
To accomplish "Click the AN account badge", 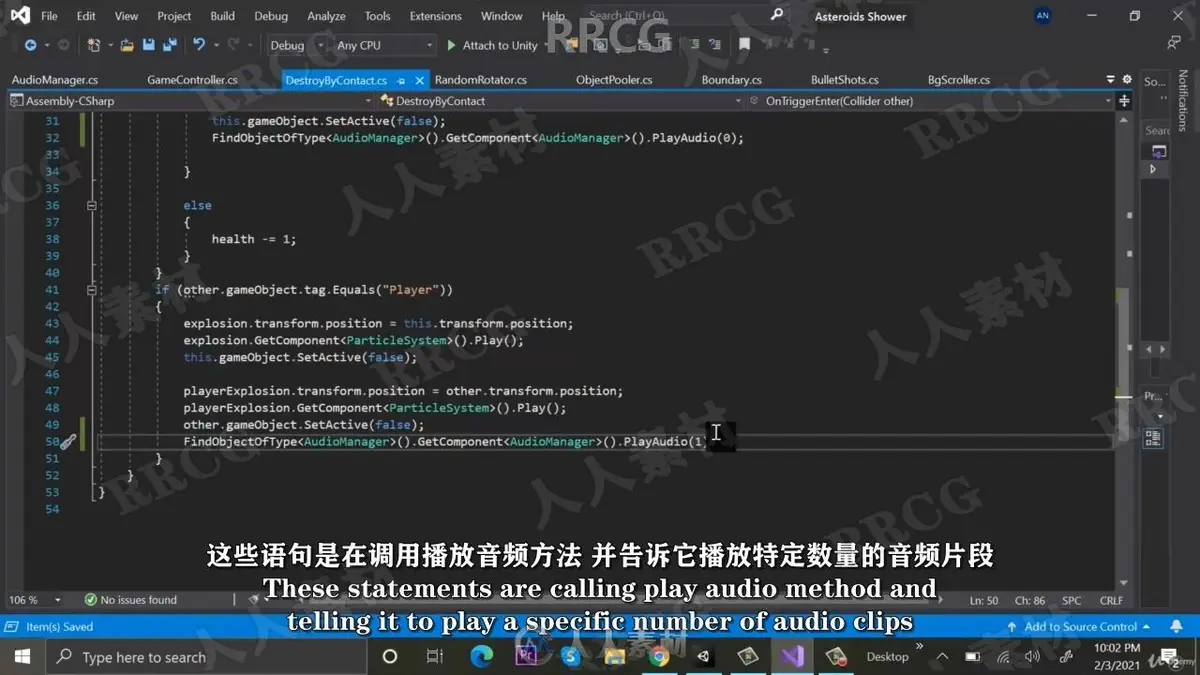I will 1043,16.
